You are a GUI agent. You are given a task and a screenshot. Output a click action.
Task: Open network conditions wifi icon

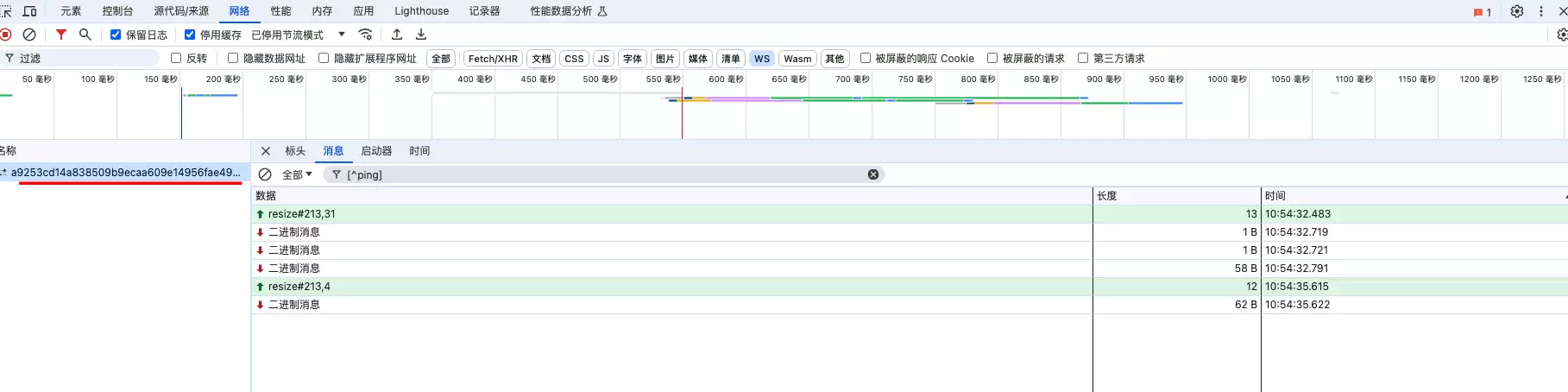tap(366, 35)
